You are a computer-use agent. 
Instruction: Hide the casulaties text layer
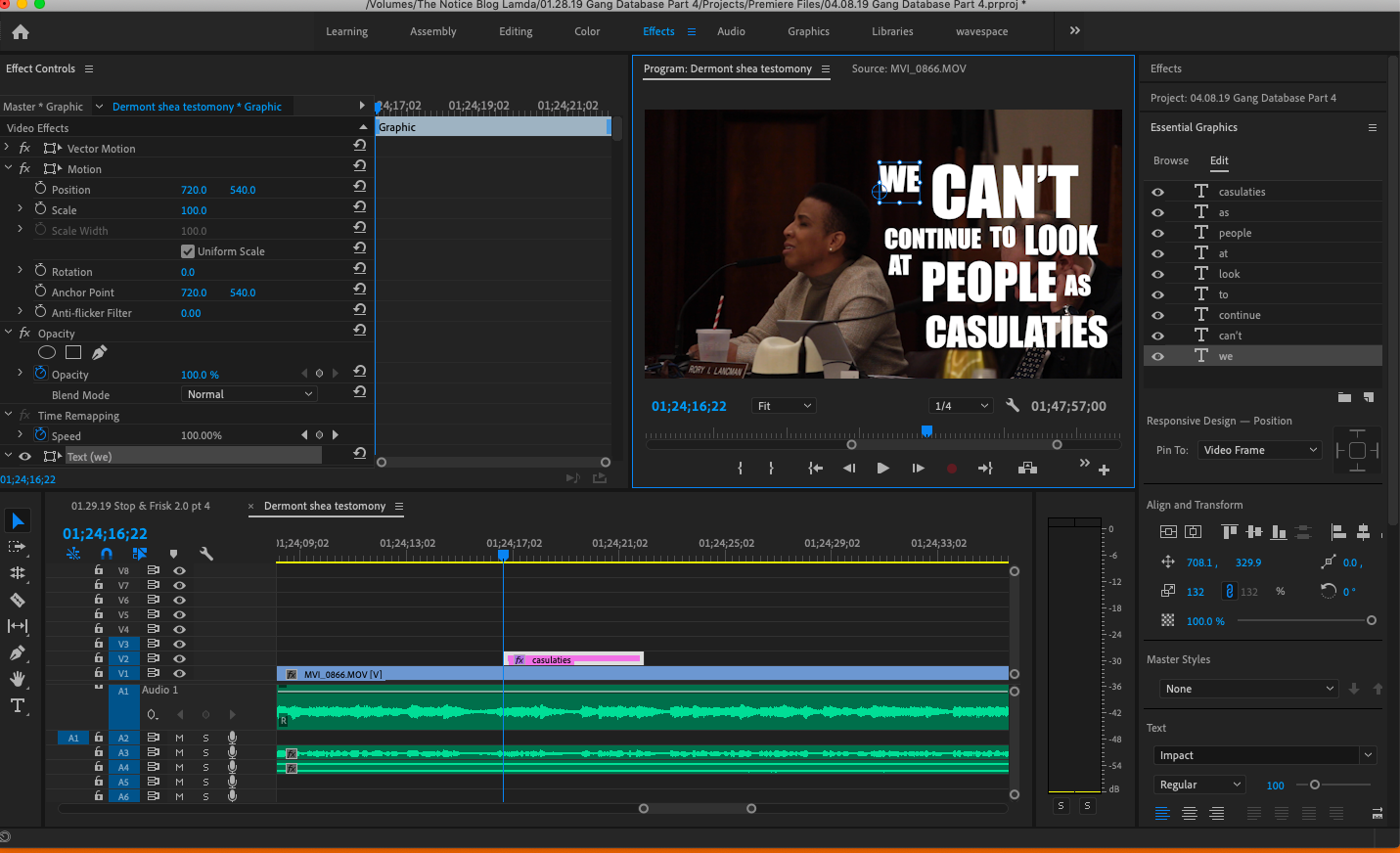[x=1157, y=192]
